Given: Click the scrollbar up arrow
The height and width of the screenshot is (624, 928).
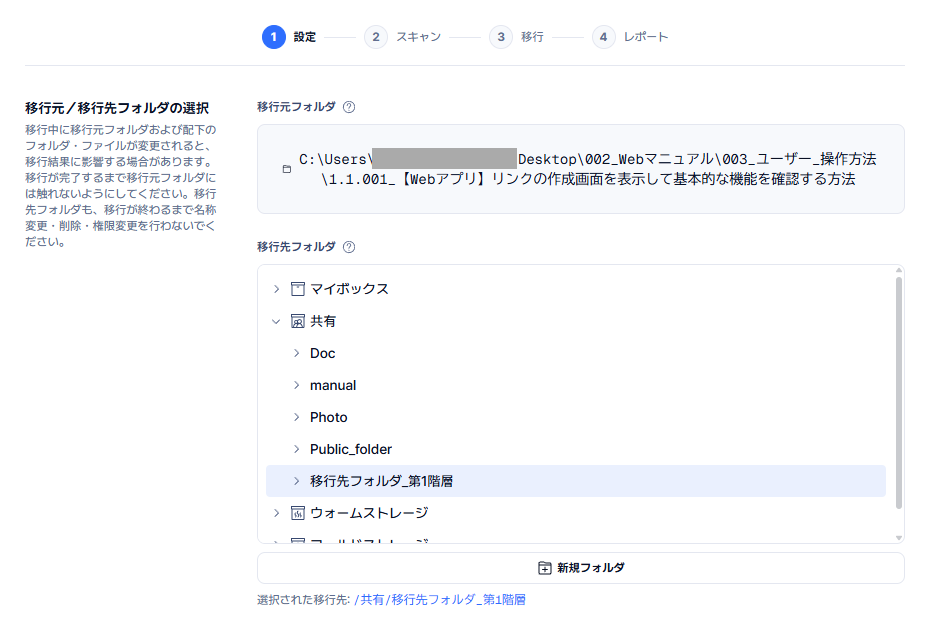Looking at the screenshot, I should coord(898,270).
